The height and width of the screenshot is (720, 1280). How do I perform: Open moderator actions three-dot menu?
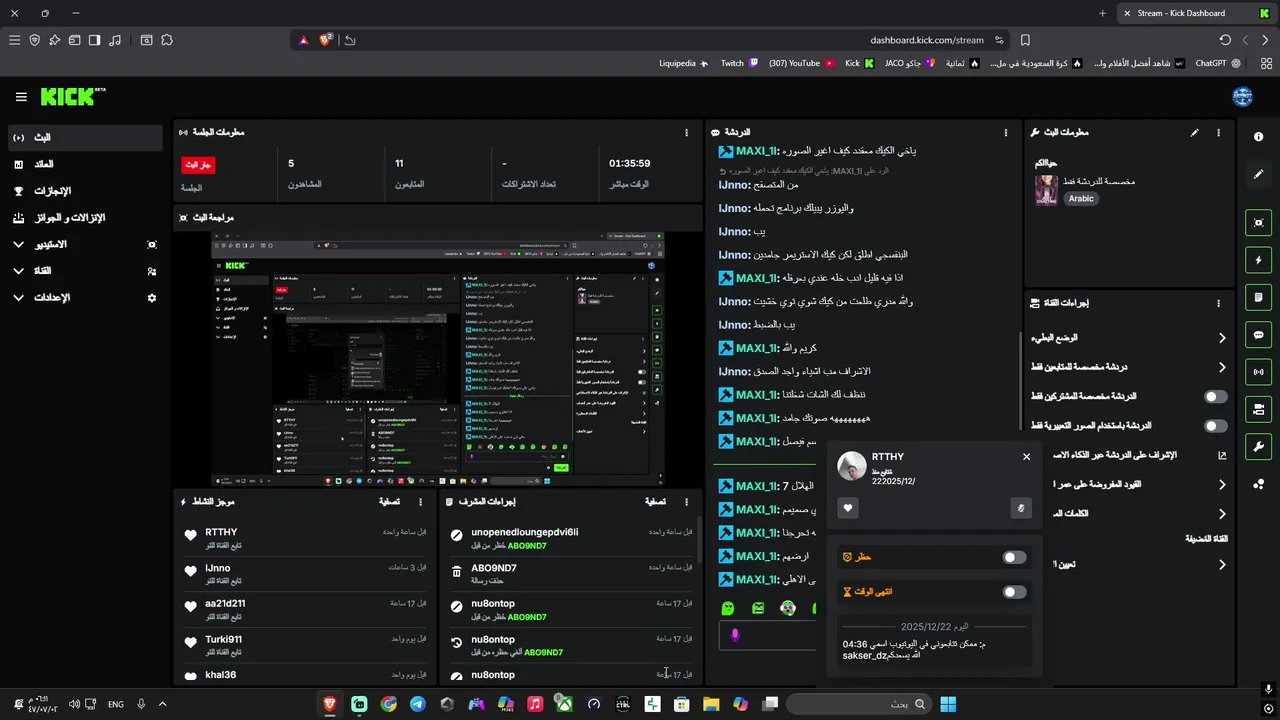tap(686, 502)
